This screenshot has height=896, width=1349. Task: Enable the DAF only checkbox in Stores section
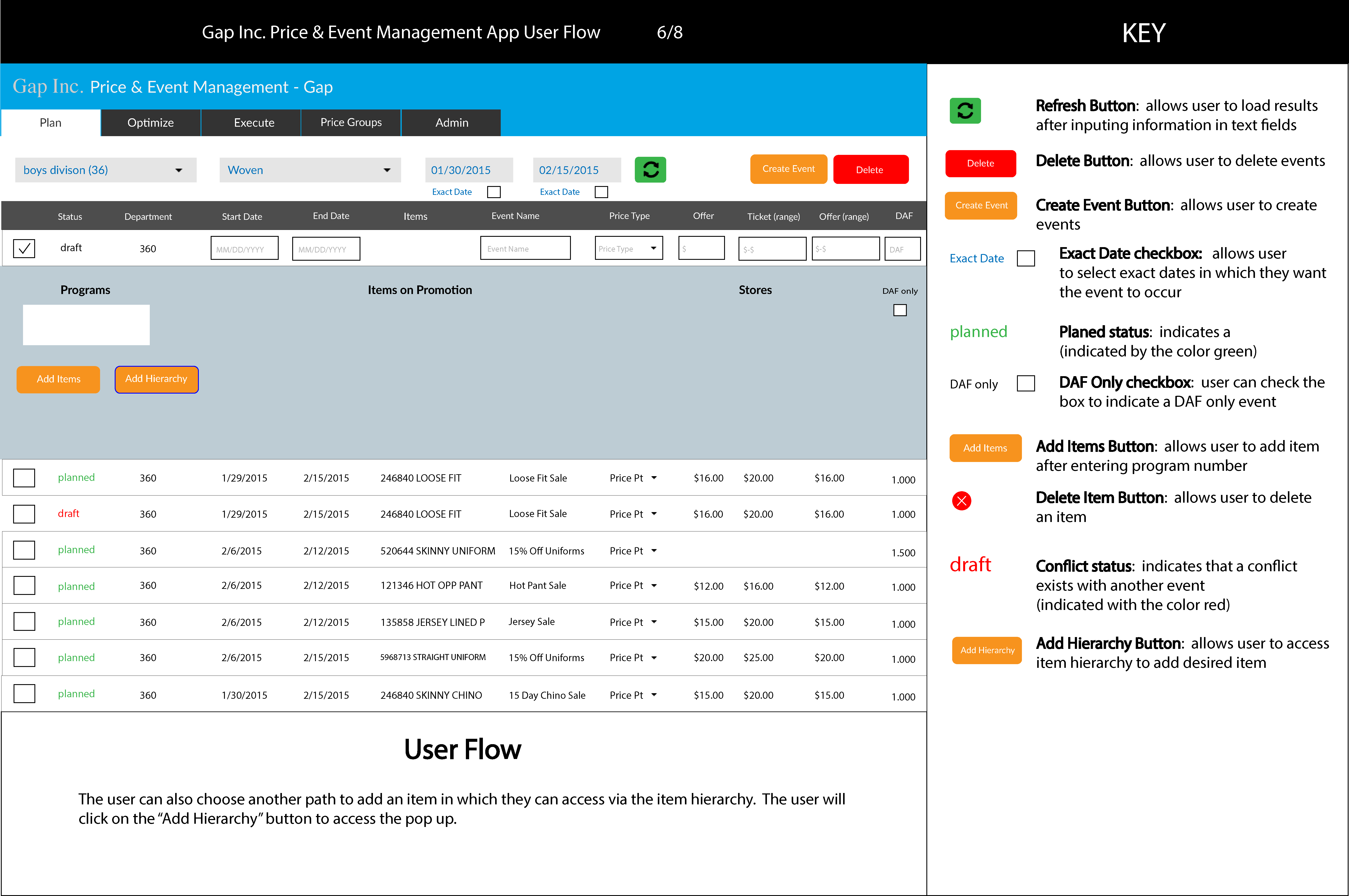coord(900,310)
